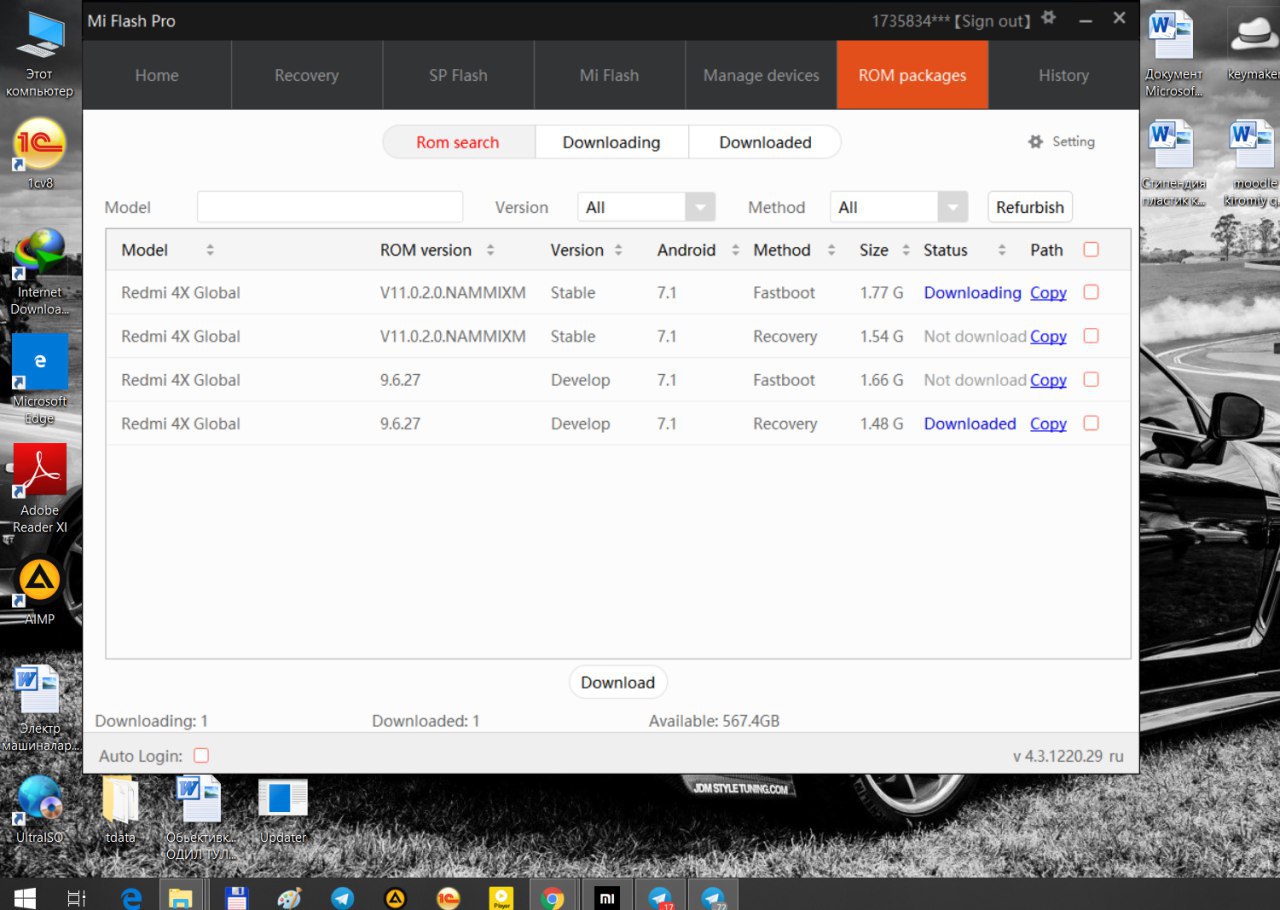
Task: Sort by ROM version column arrows
Action: point(490,250)
